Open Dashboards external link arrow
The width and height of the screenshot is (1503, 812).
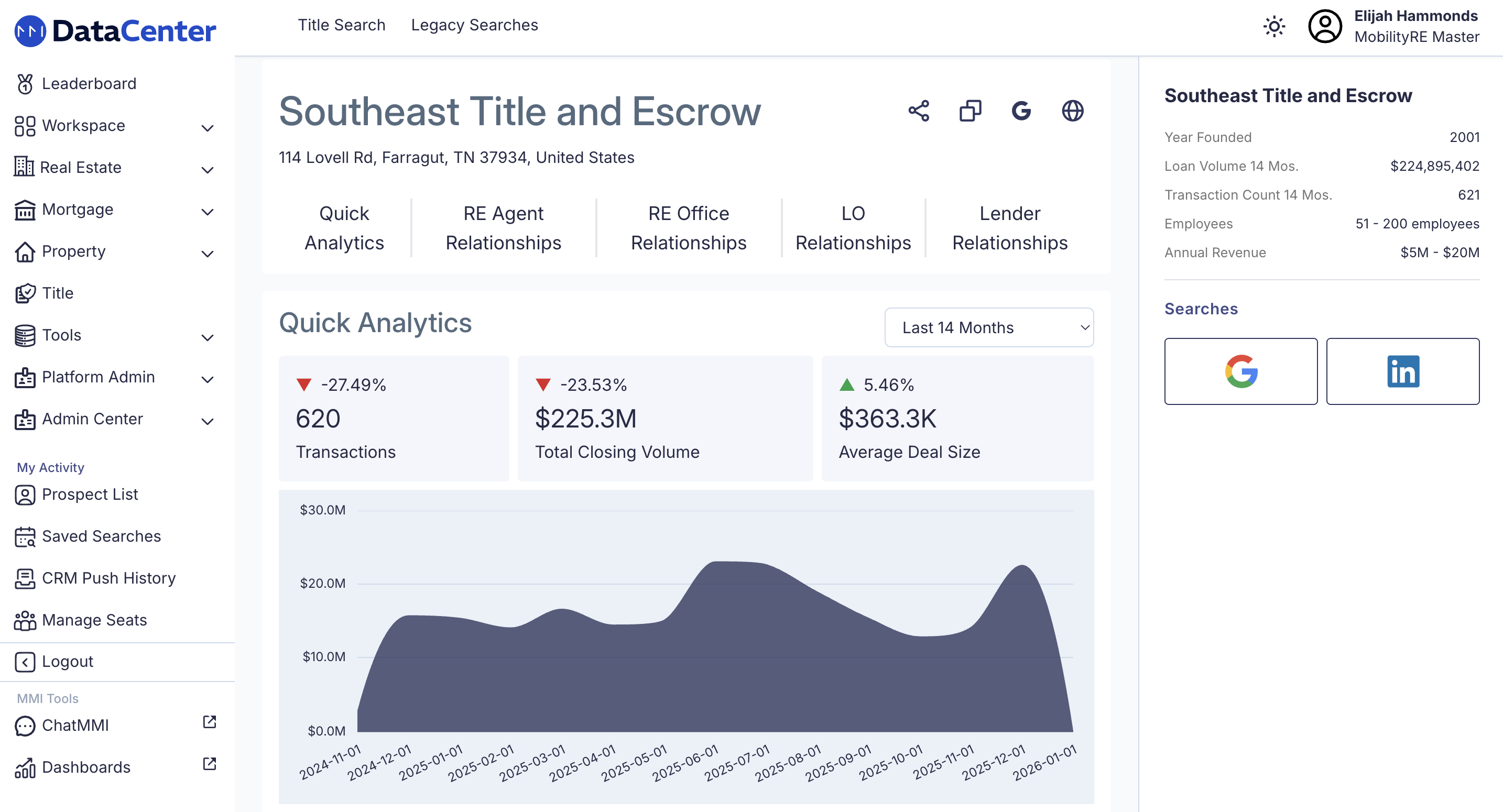coord(210,764)
